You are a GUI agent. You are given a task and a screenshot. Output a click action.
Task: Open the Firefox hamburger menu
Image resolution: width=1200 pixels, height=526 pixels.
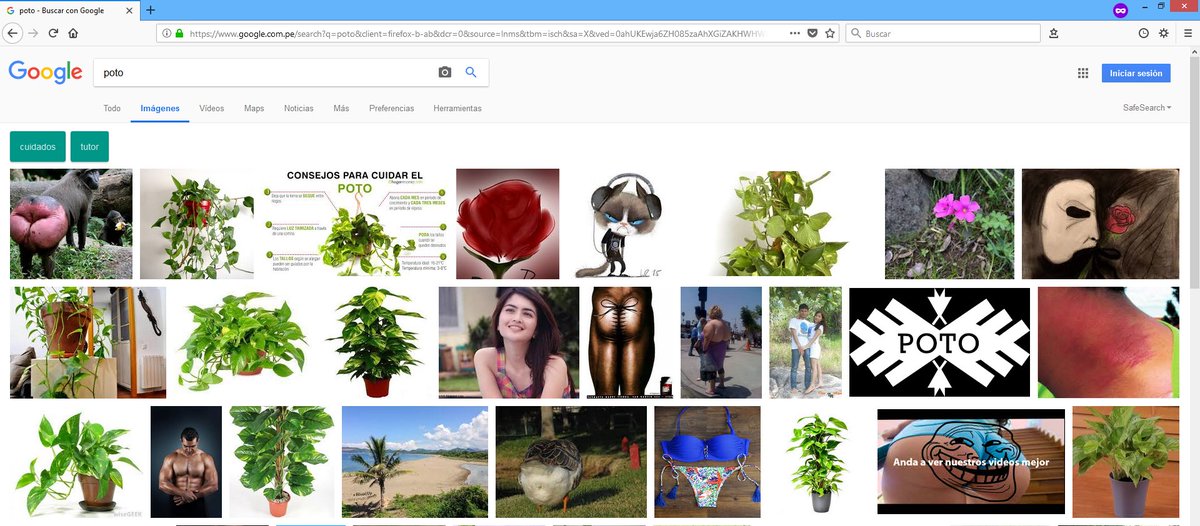tap(1187, 33)
